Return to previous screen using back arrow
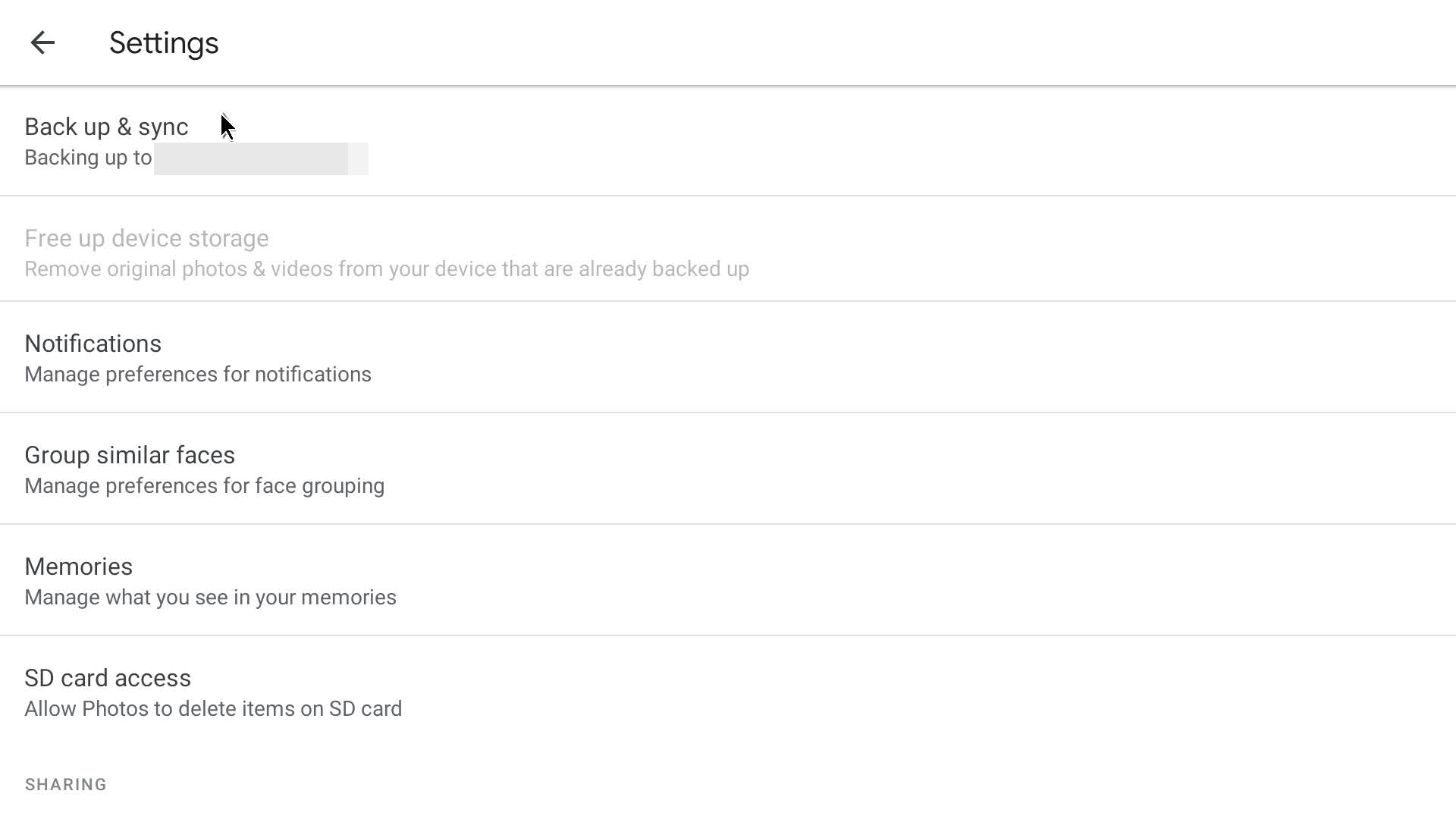Viewport: 1456px width, 819px height. (x=42, y=42)
